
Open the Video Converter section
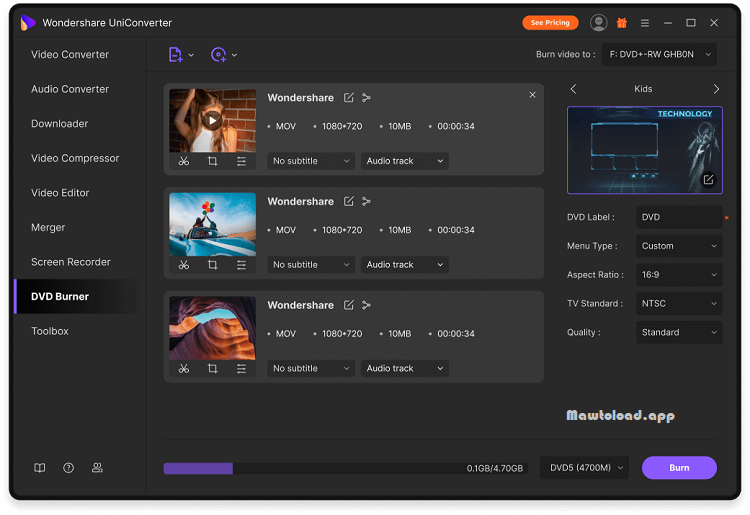coord(70,55)
